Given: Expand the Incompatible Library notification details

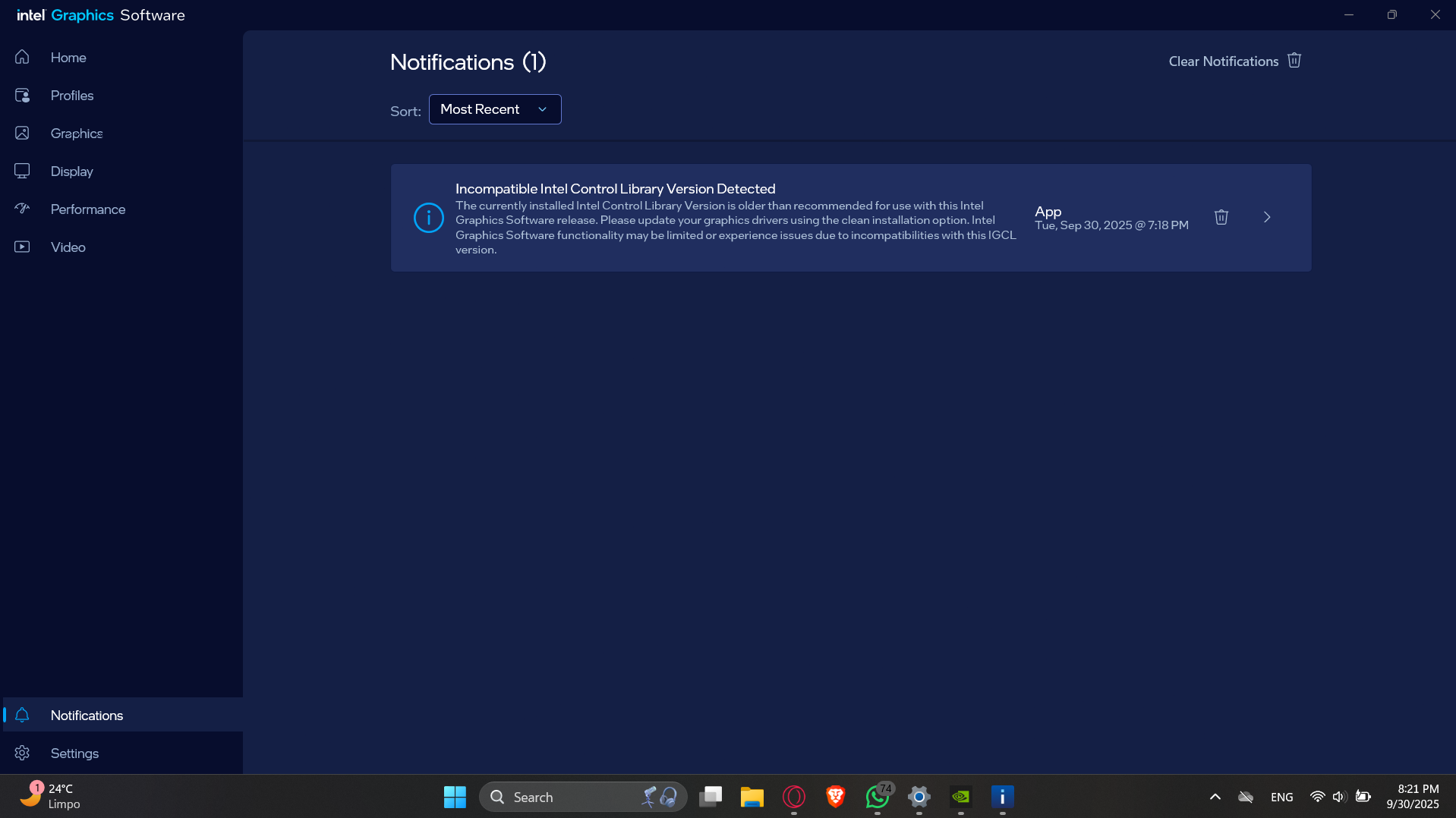Looking at the screenshot, I should pos(1267,217).
